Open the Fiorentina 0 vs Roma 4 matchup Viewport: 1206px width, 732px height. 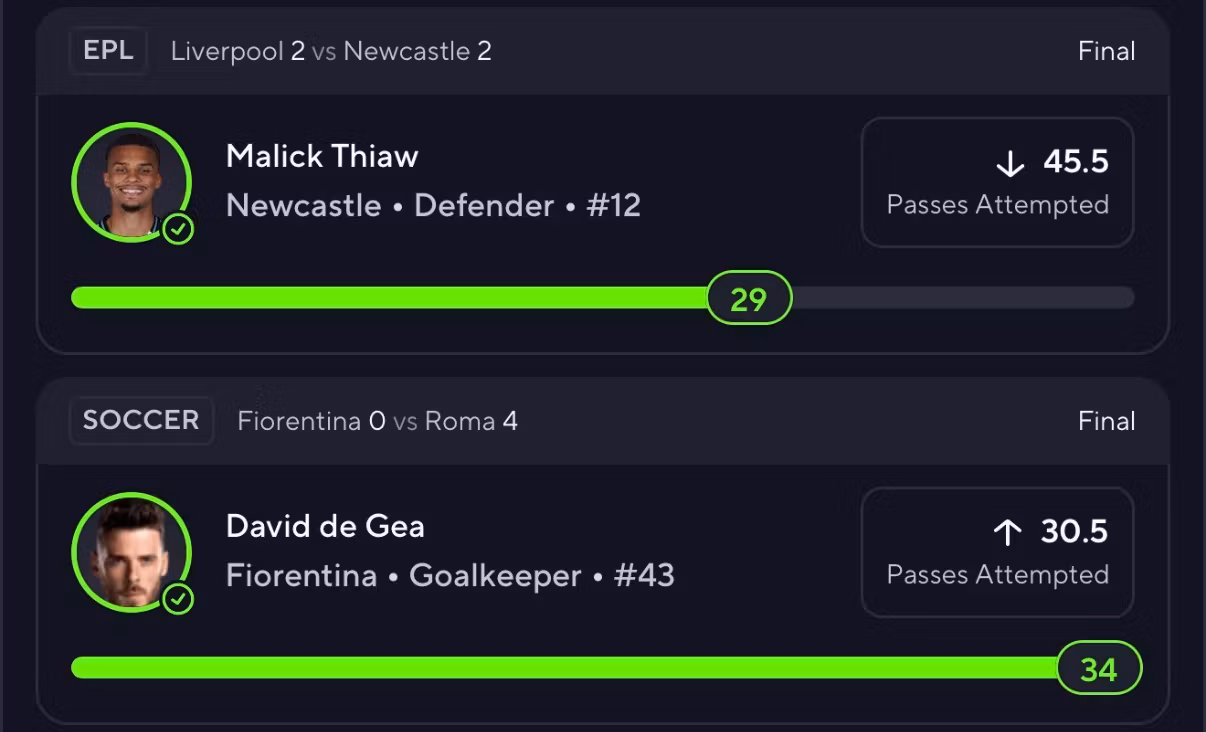[377, 421]
